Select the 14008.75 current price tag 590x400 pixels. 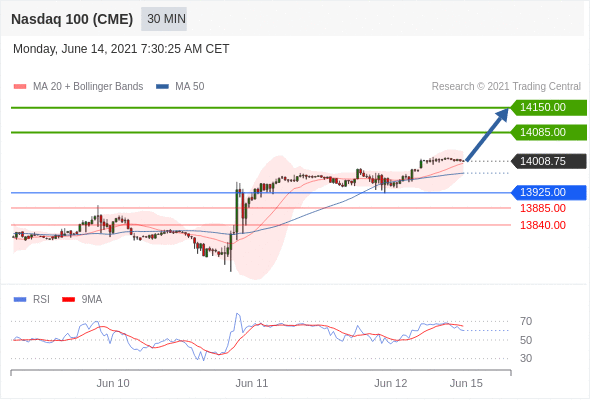tap(548, 161)
